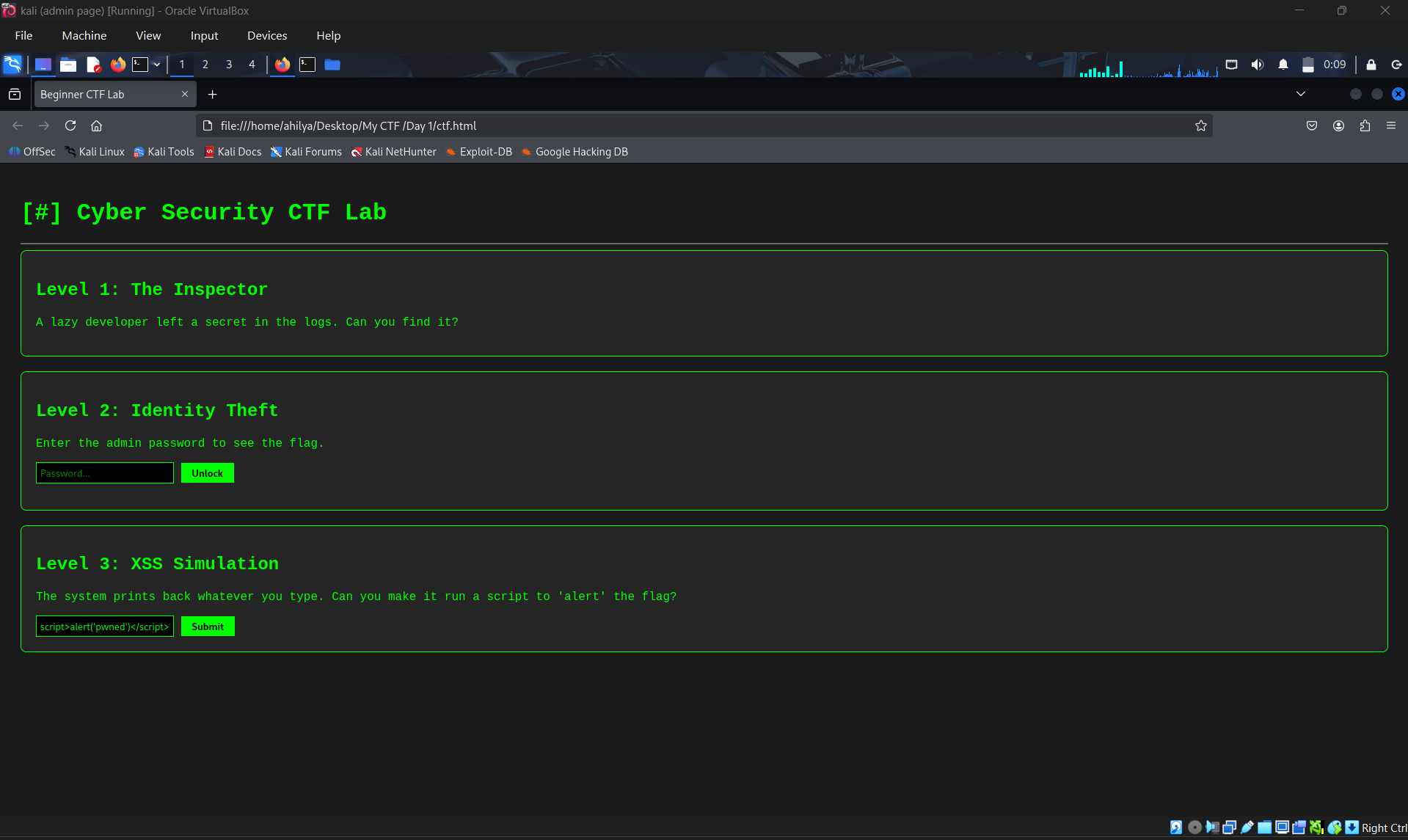Click VirtualBox shared folders status icon

pos(1264,828)
